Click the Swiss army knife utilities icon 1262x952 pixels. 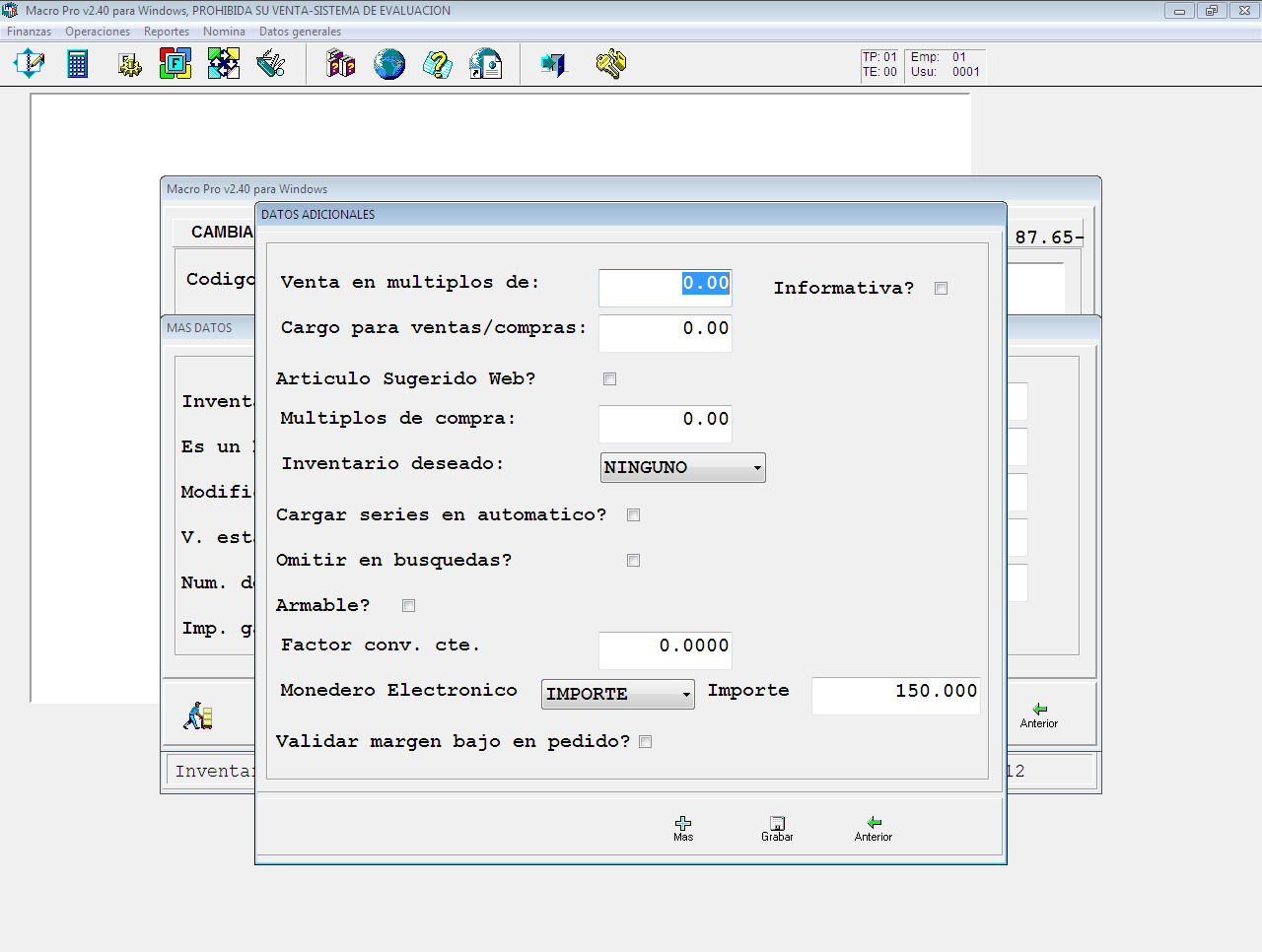[x=271, y=65]
